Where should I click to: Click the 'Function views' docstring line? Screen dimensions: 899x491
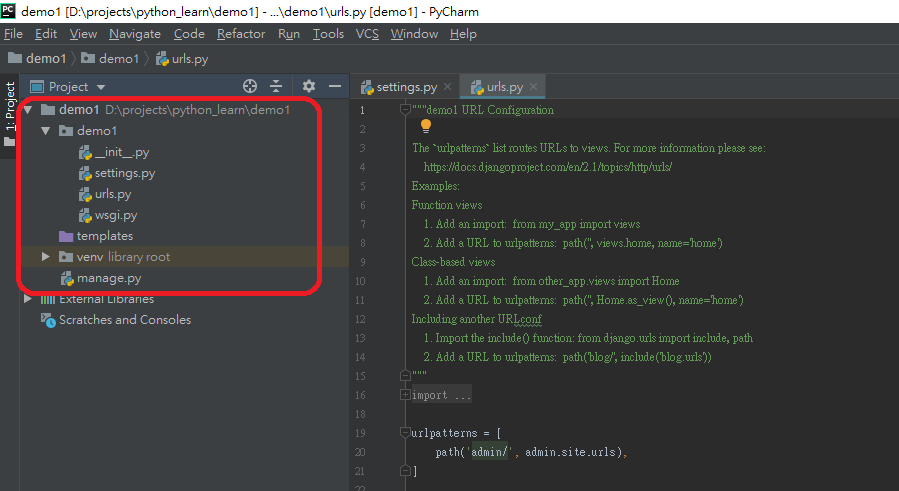[447, 205]
